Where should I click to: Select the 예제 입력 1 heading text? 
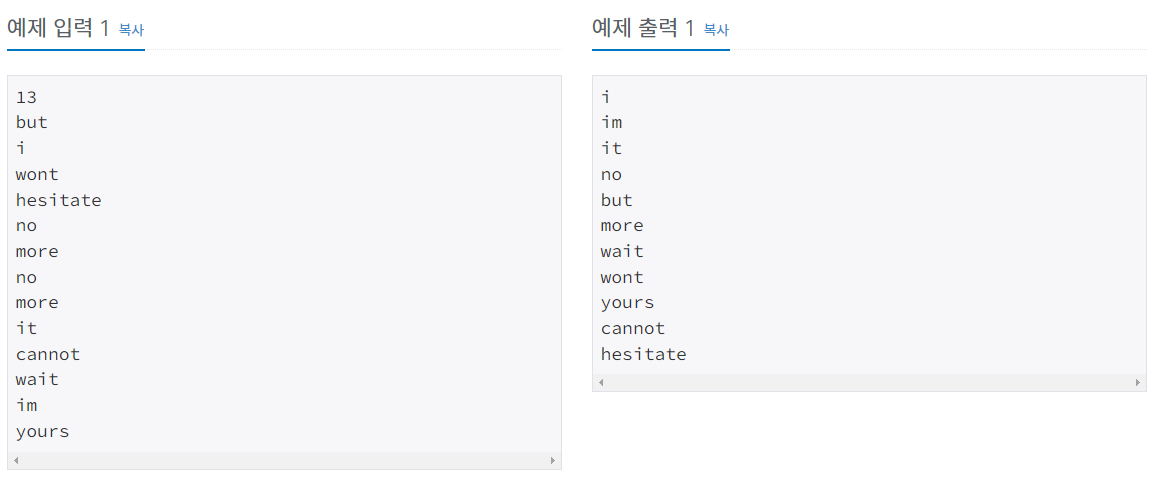pos(58,29)
